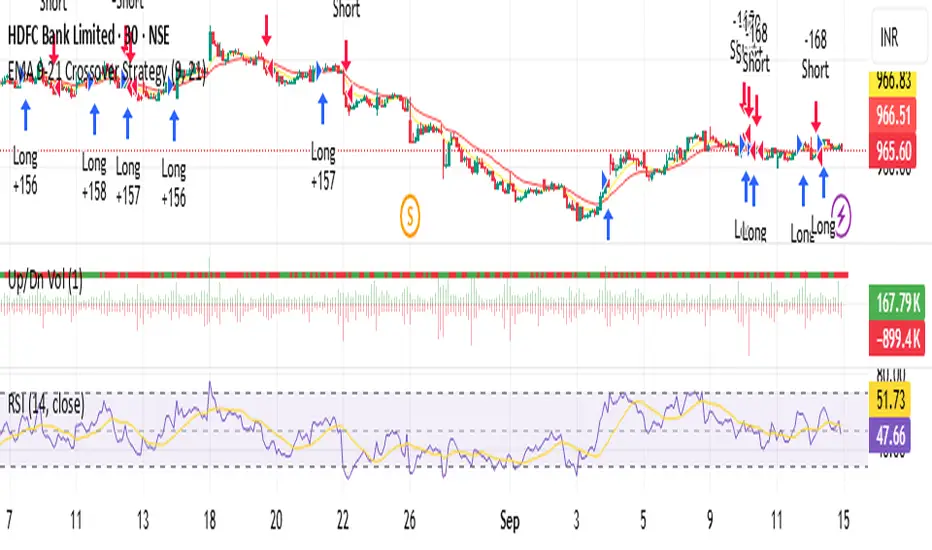The image size is (932, 550).
Task: Open the INR currency selector
Action: click(x=899, y=38)
